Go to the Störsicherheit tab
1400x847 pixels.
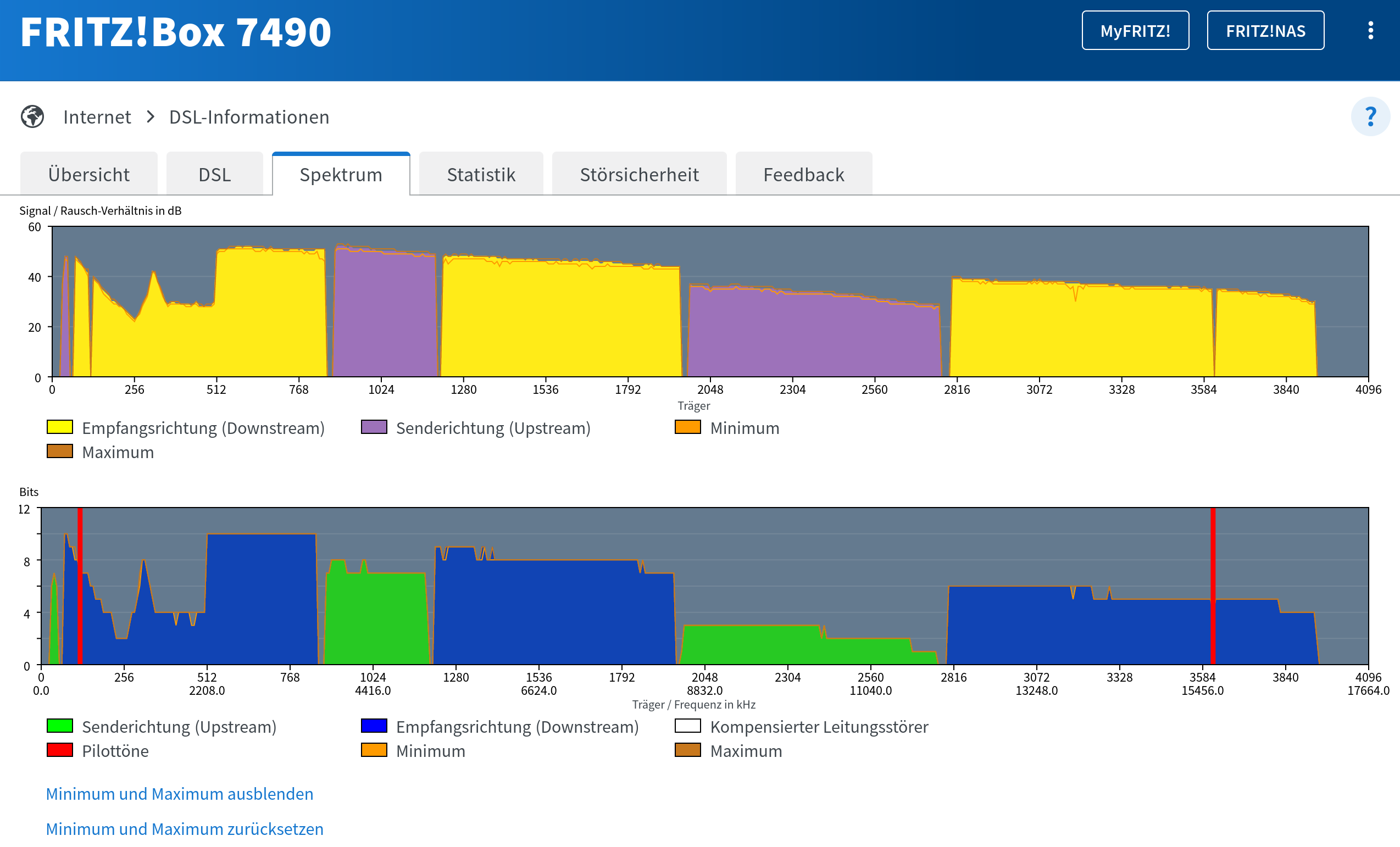638,175
